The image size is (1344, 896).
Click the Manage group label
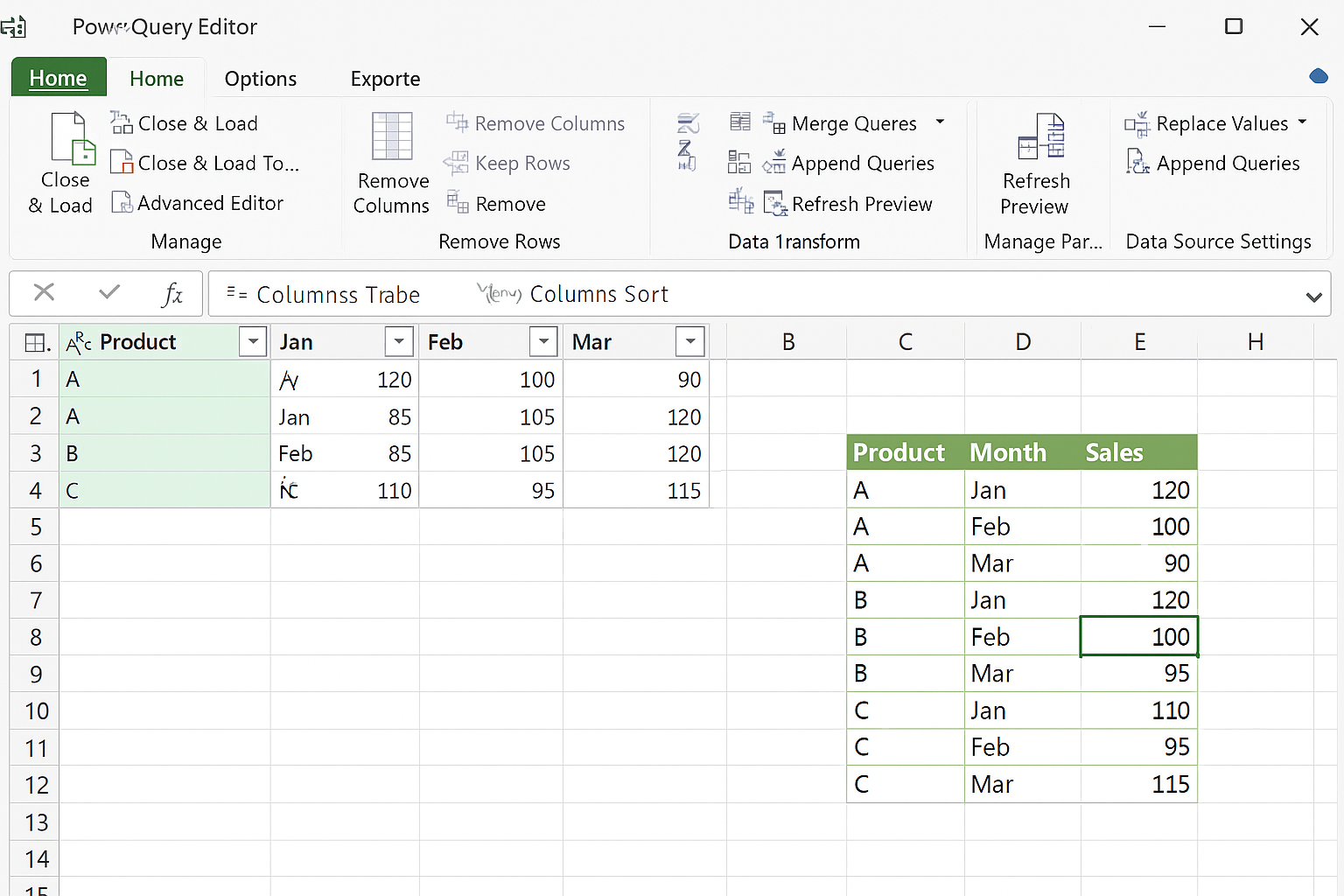(186, 241)
